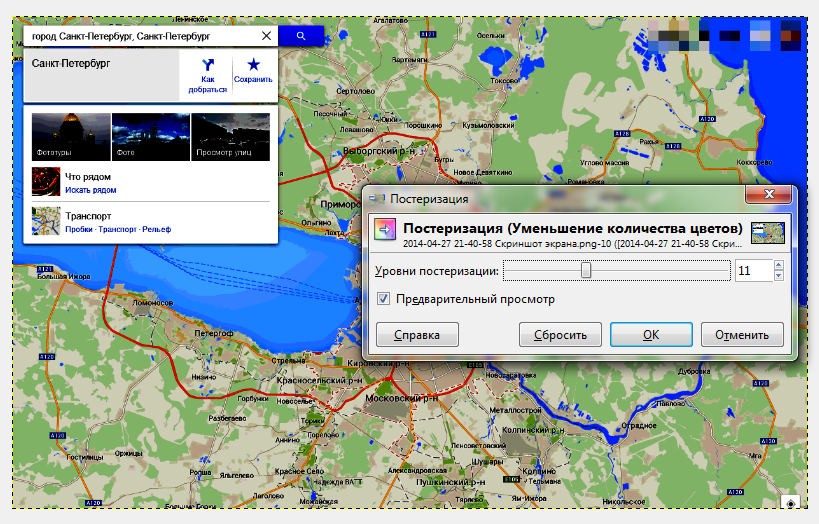
Task: Click the locate-me icon on the map
Action: coord(790,503)
